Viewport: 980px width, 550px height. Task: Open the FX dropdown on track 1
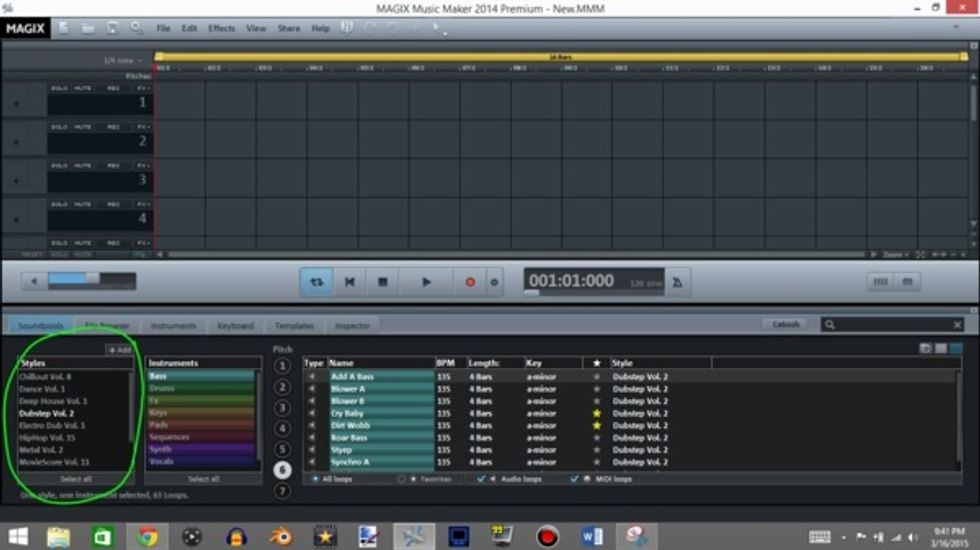(x=143, y=89)
